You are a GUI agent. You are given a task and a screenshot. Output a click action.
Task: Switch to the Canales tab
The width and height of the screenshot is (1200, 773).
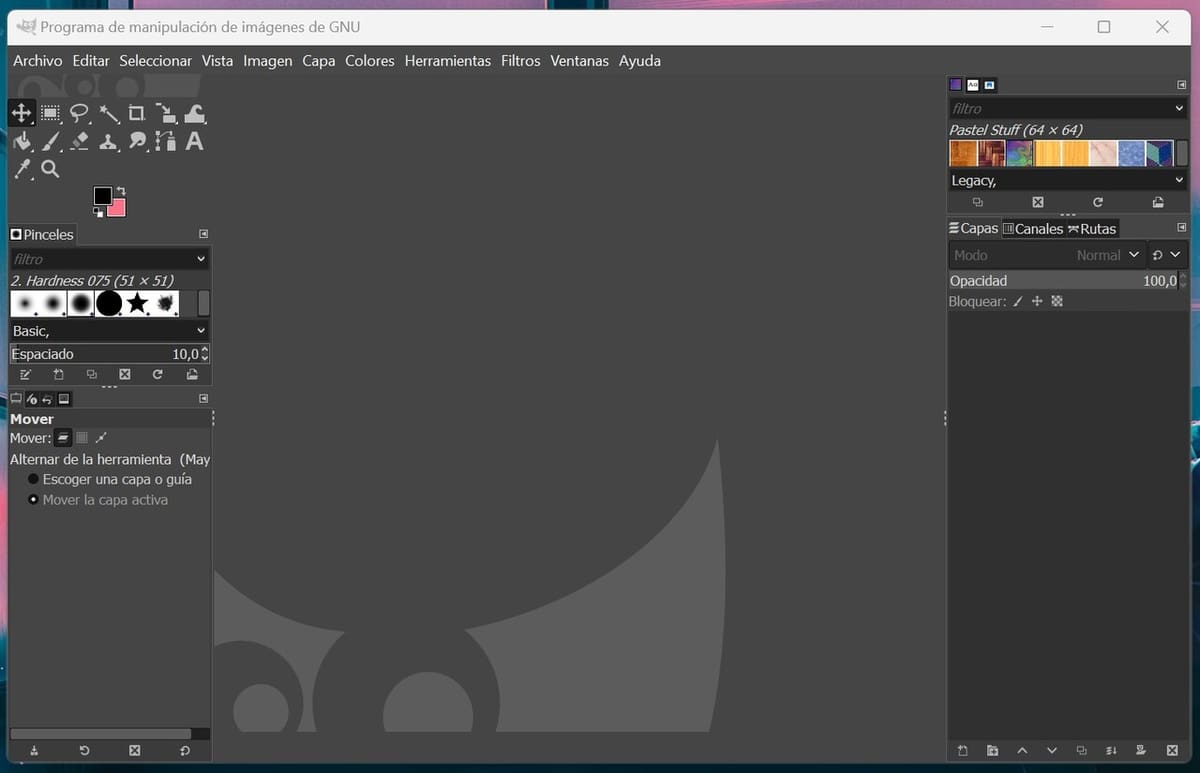click(x=1032, y=228)
